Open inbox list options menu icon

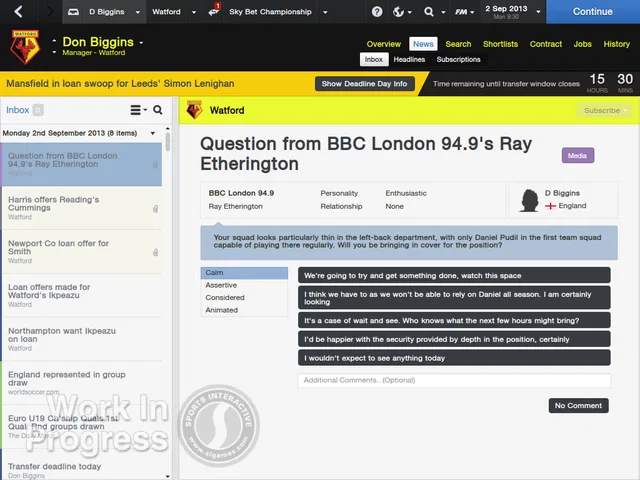click(x=138, y=110)
